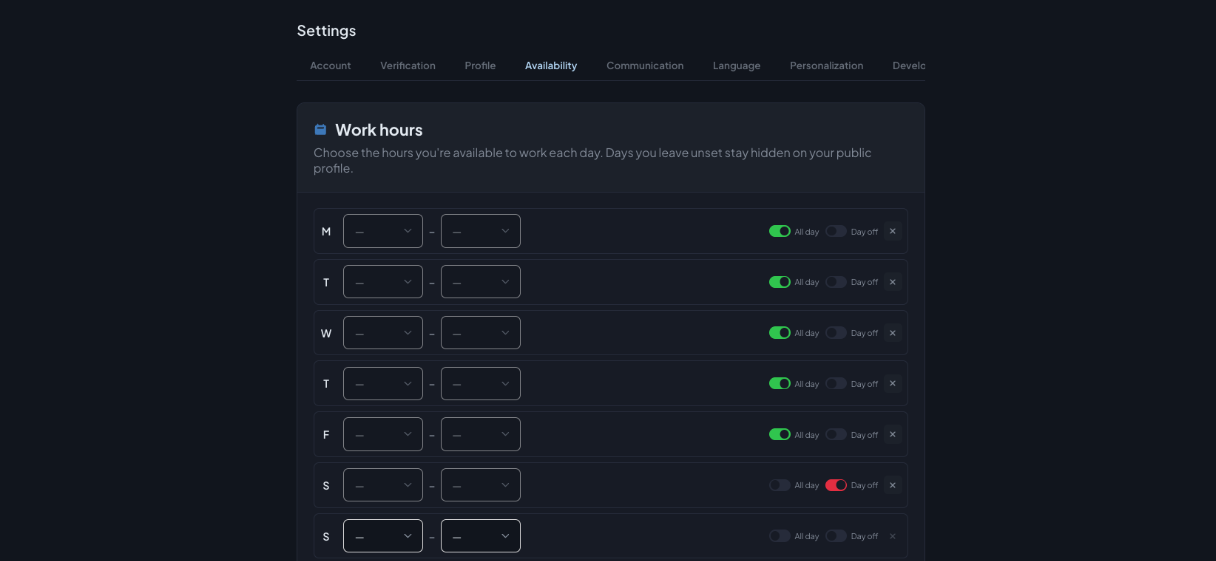Click the F day label
1216x561 pixels.
click(326, 435)
